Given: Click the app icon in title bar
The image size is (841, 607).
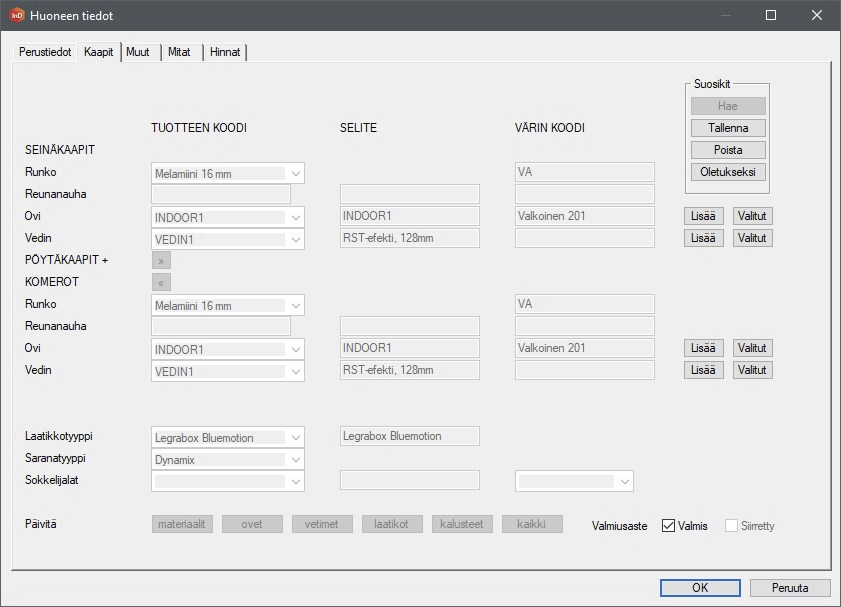Looking at the screenshot, I should click(16, 15).
